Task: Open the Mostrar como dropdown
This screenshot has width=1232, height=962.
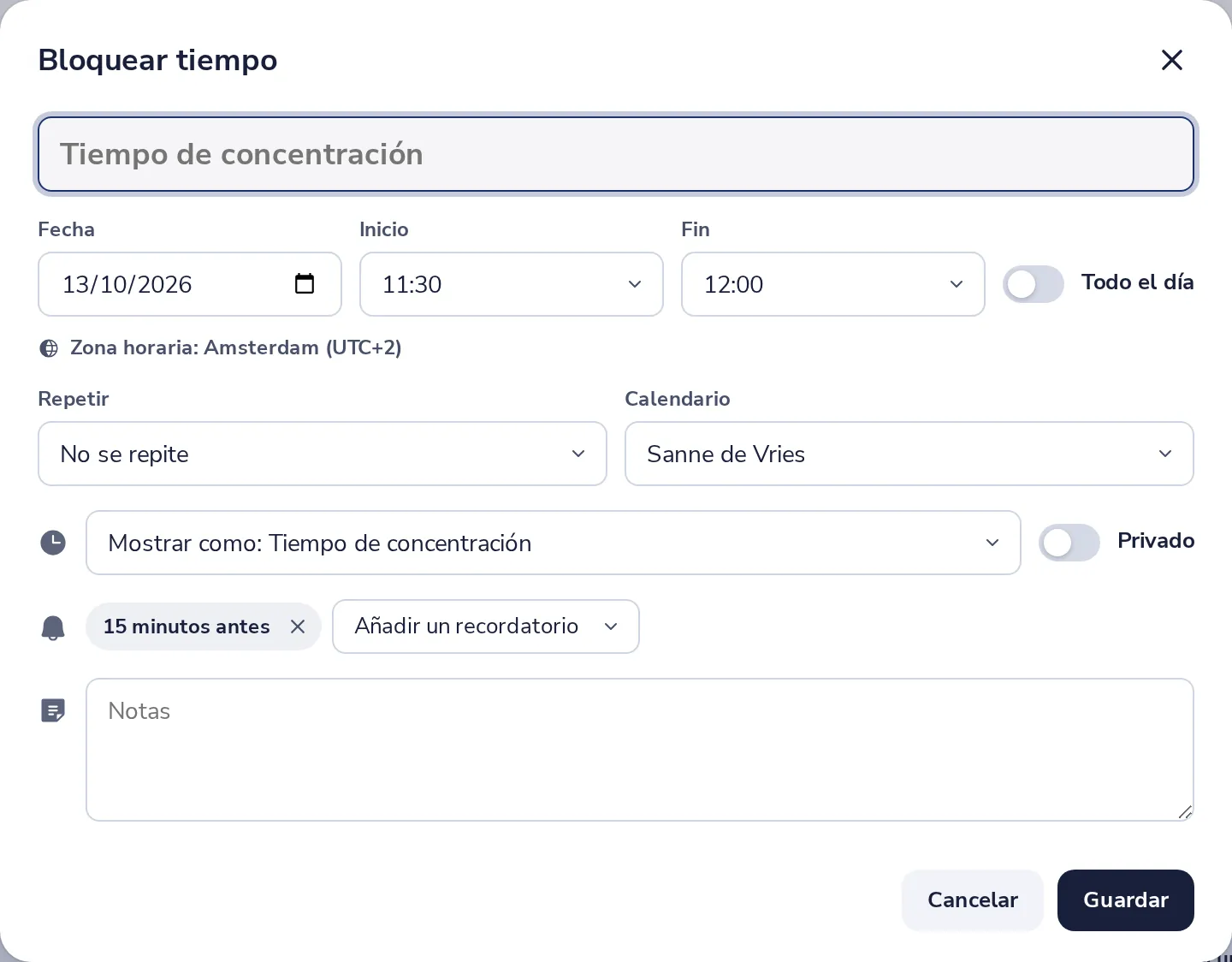Action: 554,543
